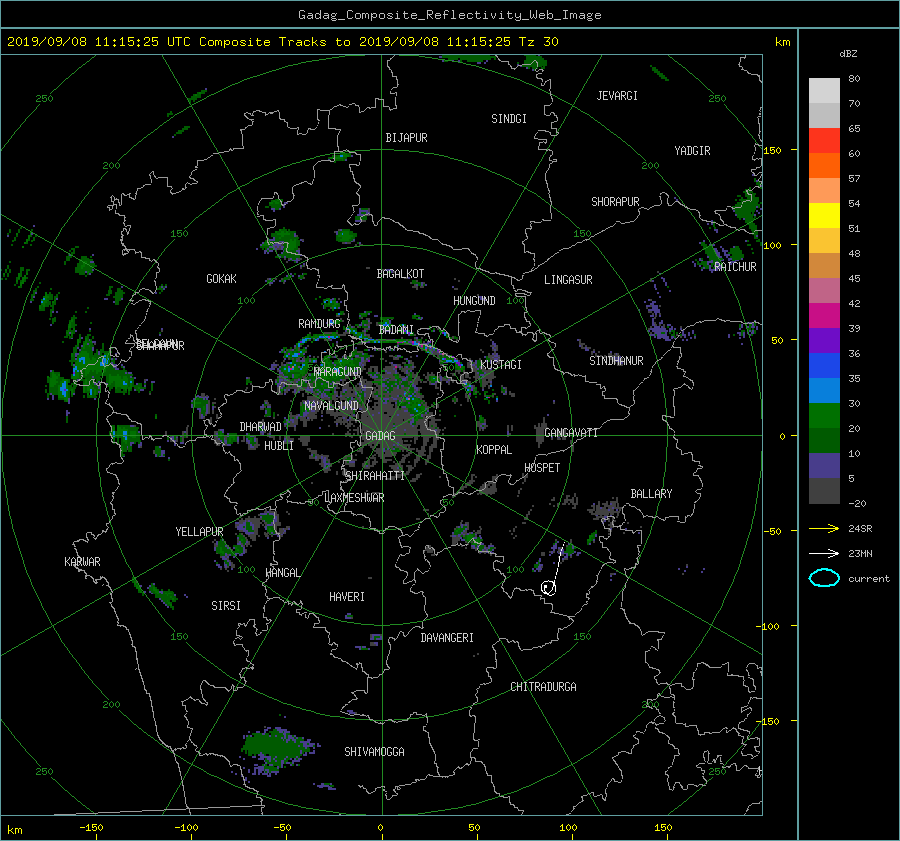Click the white 23MN arrow legend icon
This screenshot has width=900, height=841.
[x=824, y=553]
